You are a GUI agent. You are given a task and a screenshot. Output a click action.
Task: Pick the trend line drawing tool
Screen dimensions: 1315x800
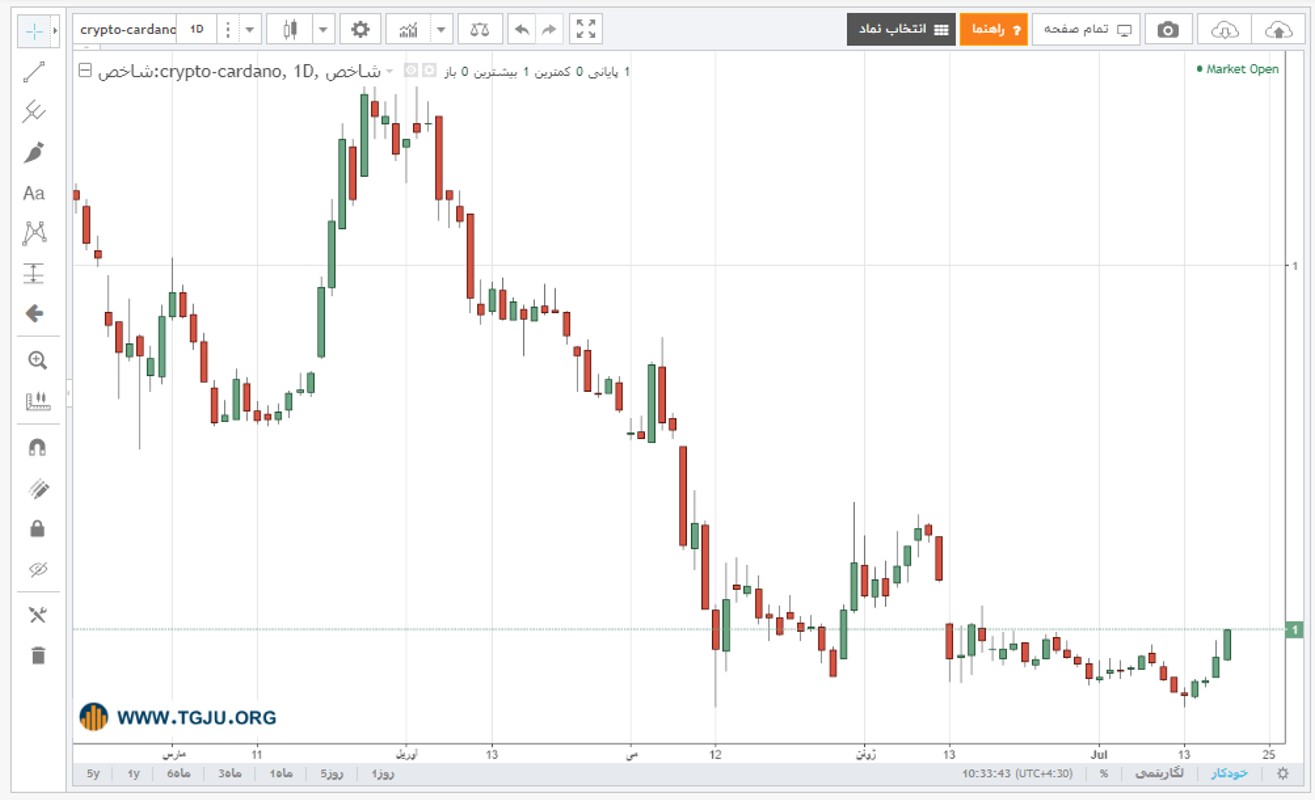pos(35,71)
